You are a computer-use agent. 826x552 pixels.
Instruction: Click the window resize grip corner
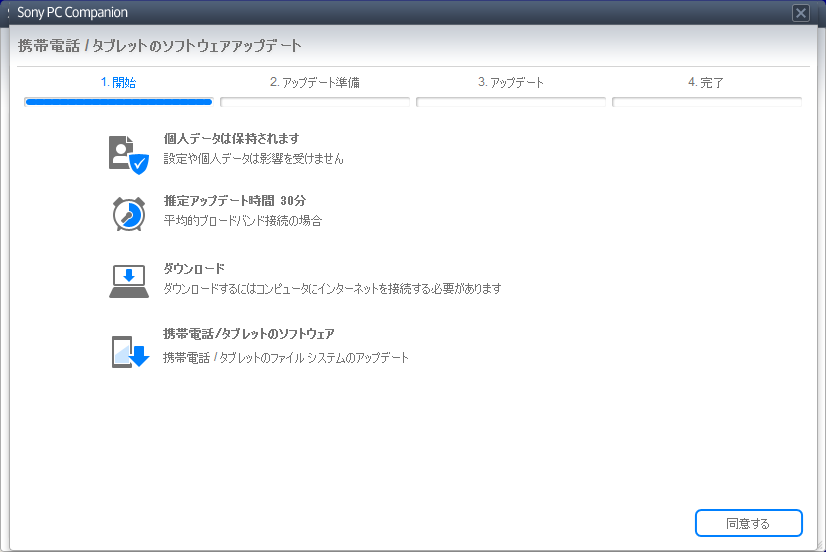[820, 546]
